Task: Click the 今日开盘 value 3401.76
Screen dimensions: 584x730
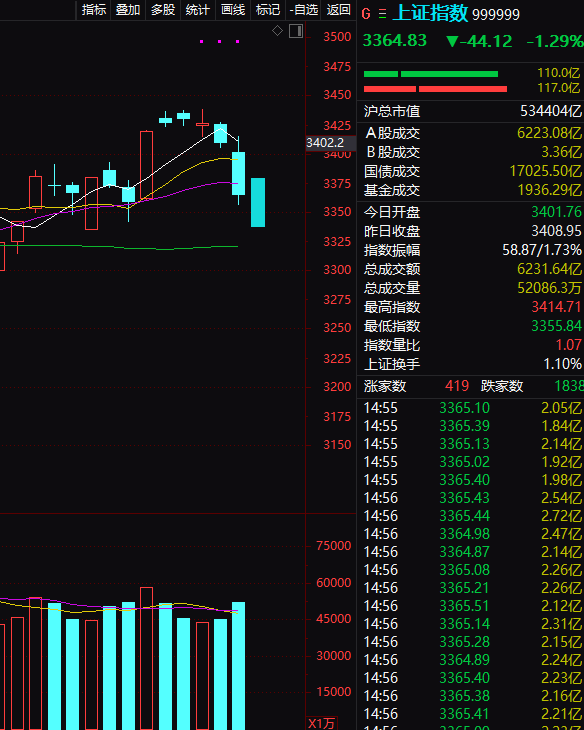Action: click(x=557, y=212)
